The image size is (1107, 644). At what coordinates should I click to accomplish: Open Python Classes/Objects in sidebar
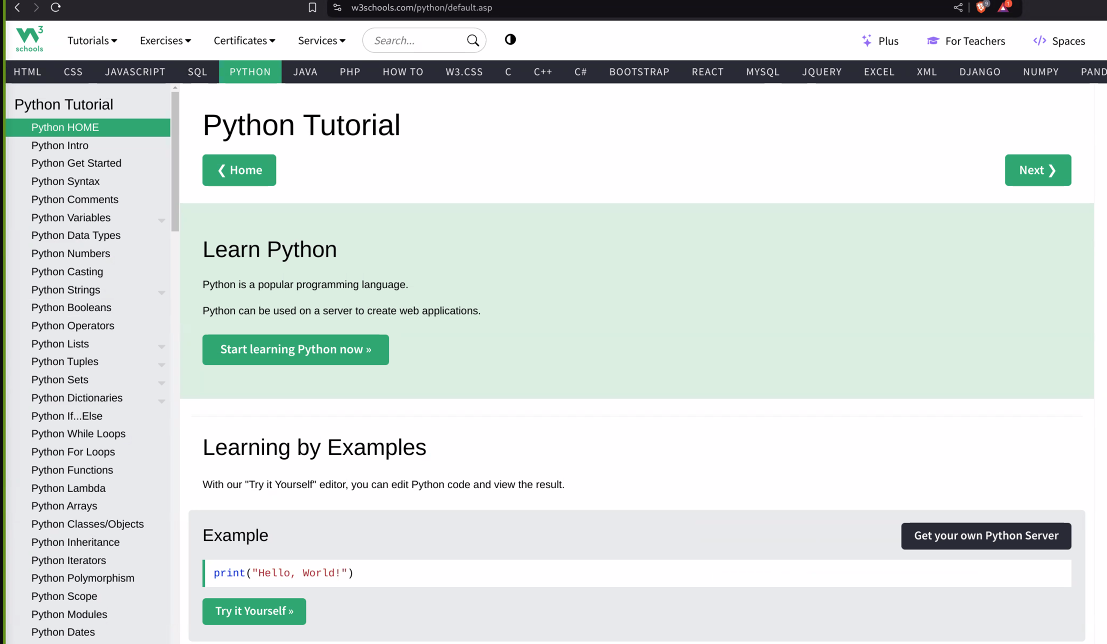(88, 525)
